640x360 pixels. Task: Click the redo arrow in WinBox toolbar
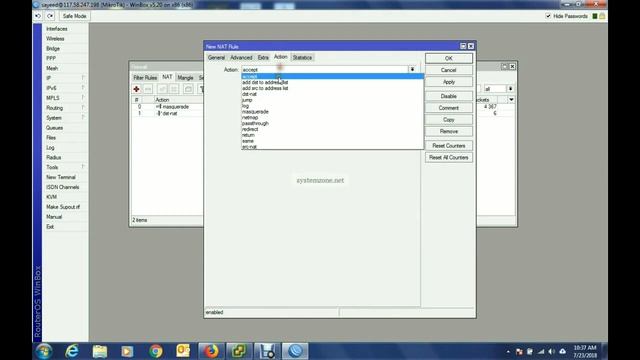50,16
